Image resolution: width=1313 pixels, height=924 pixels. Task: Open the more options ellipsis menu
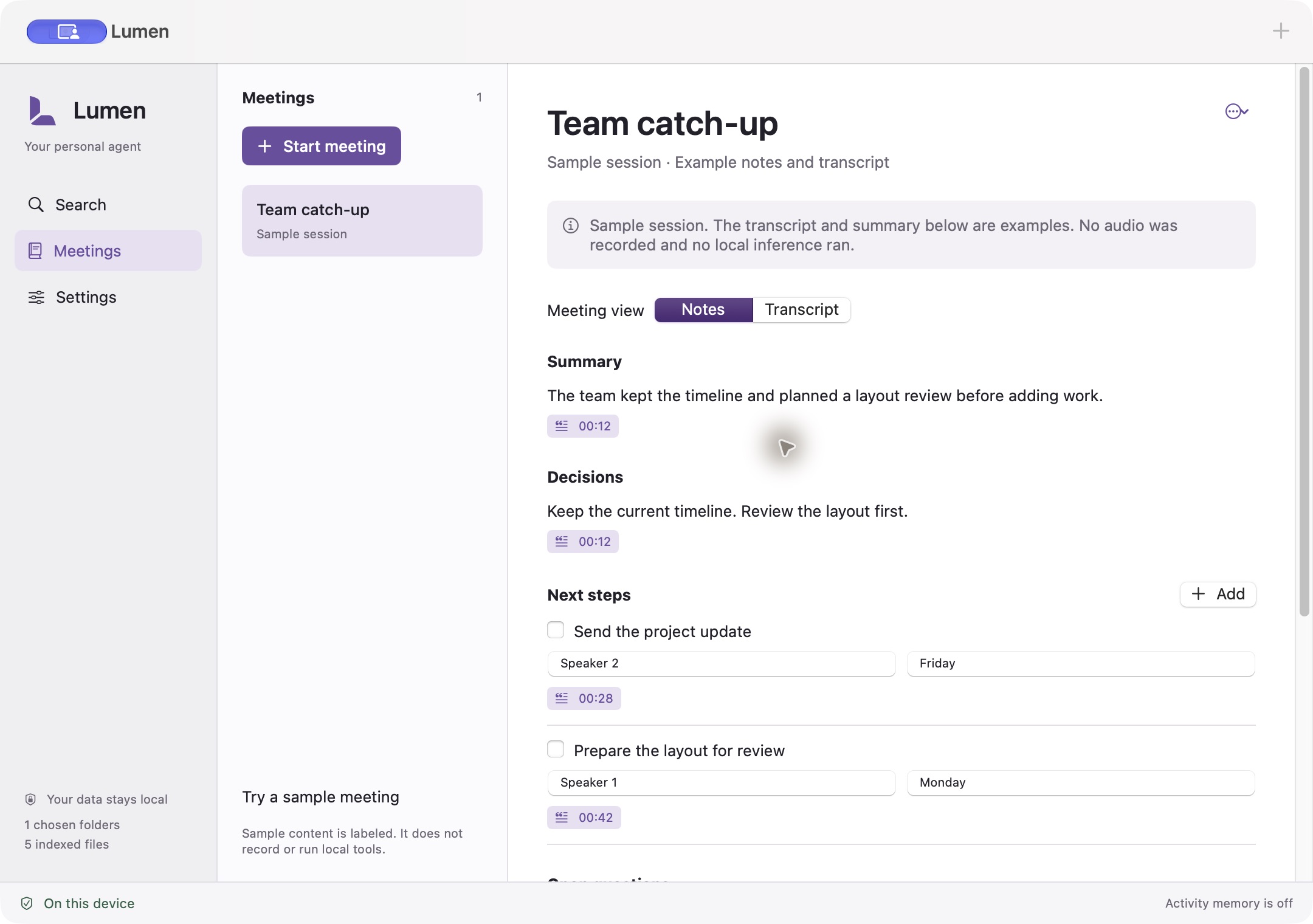click(1236, 111)
